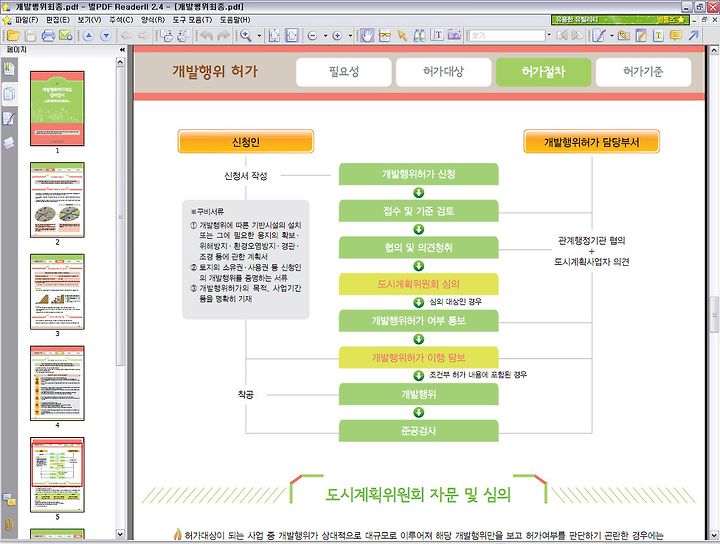
Task: Open the 도움말(H) menu
Action: (235, 20)
